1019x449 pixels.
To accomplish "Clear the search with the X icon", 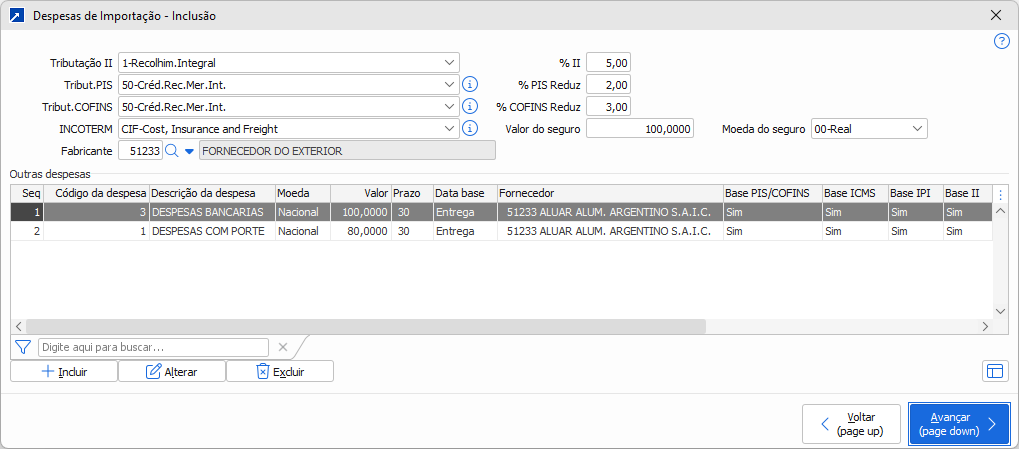I will 283,347.
